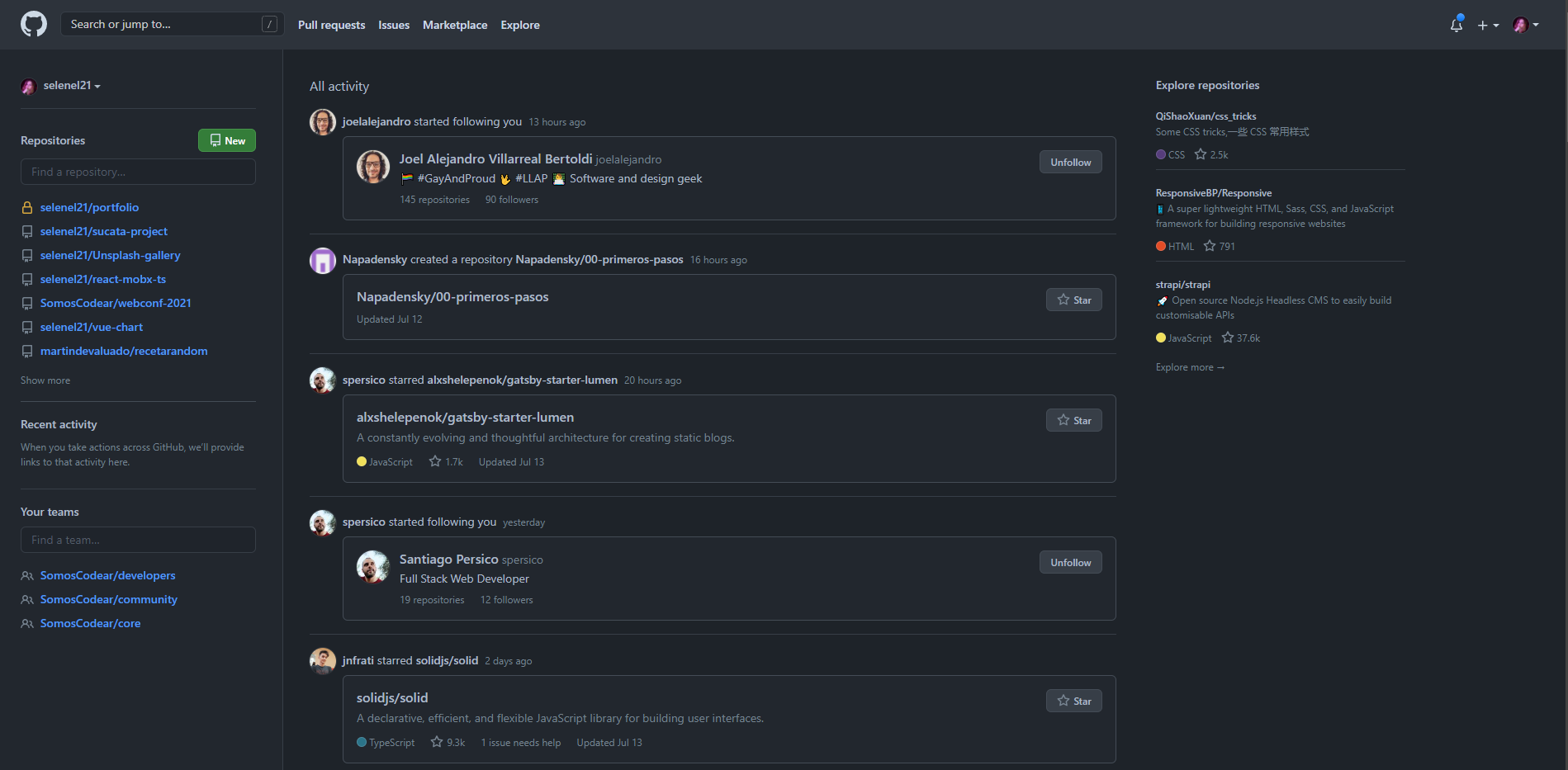Click the repo icon beside SomosCodear/webconf-2021

tap(27, 304)
